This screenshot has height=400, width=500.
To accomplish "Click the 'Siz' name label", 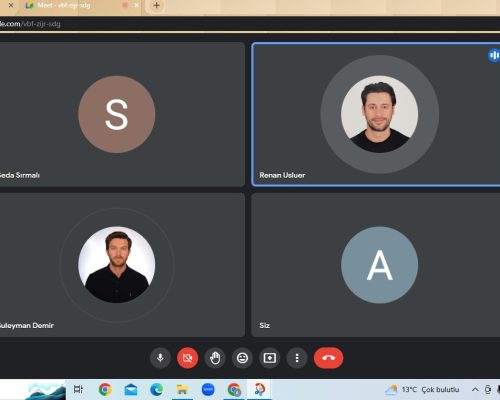I will coord(265,325).
